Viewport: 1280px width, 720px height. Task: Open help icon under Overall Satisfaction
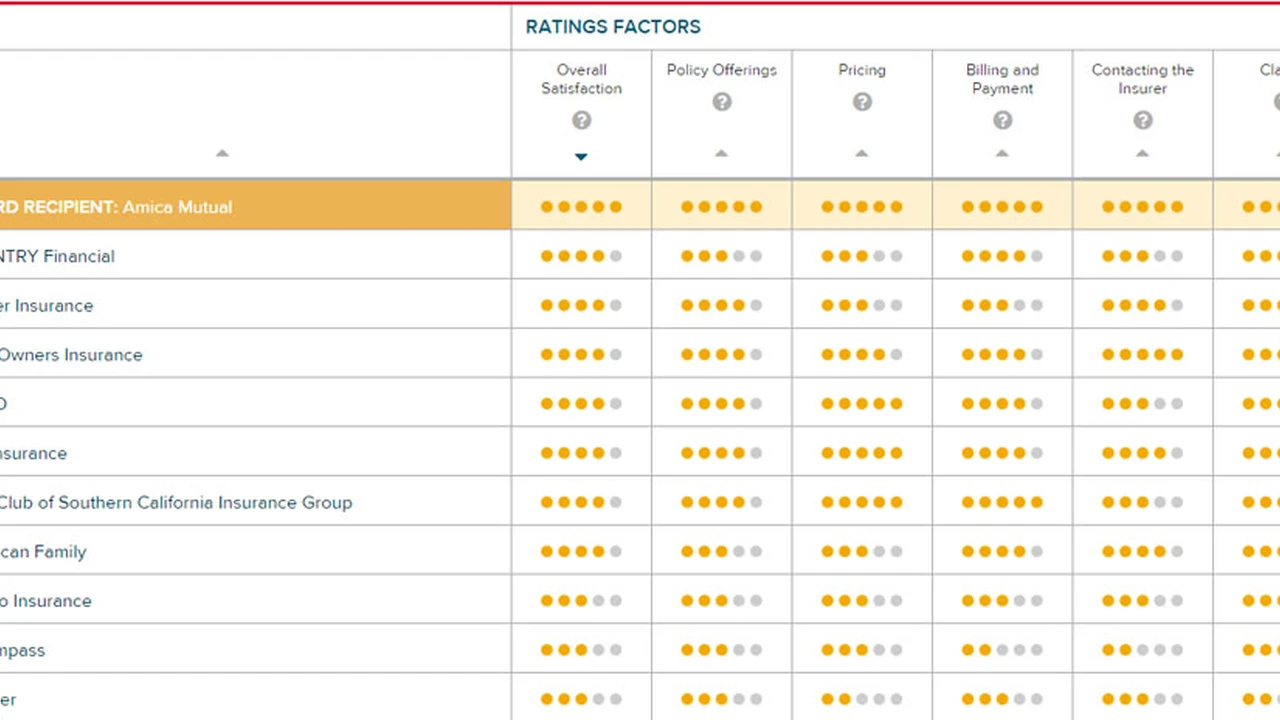pos(581,120)
